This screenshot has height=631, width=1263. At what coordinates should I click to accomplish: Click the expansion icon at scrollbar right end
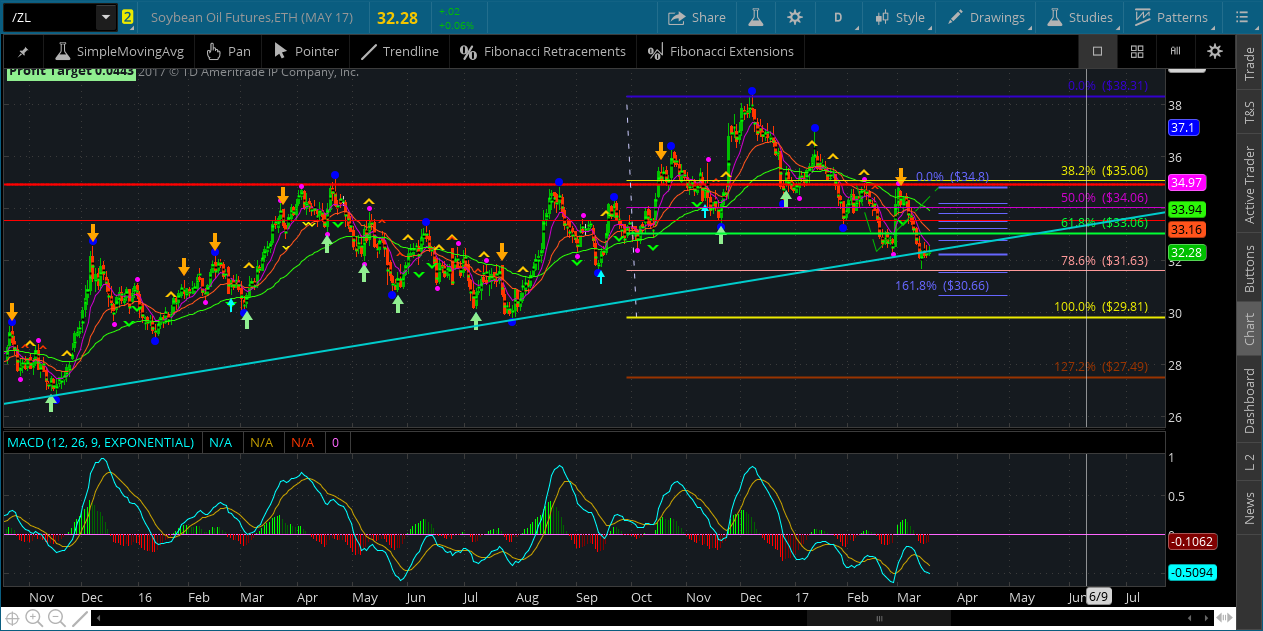click(x=1222, y=619)
